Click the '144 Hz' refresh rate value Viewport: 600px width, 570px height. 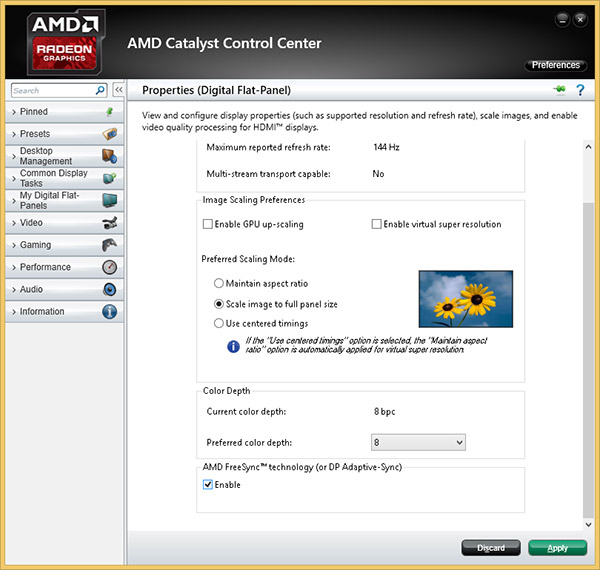point(386,147)
